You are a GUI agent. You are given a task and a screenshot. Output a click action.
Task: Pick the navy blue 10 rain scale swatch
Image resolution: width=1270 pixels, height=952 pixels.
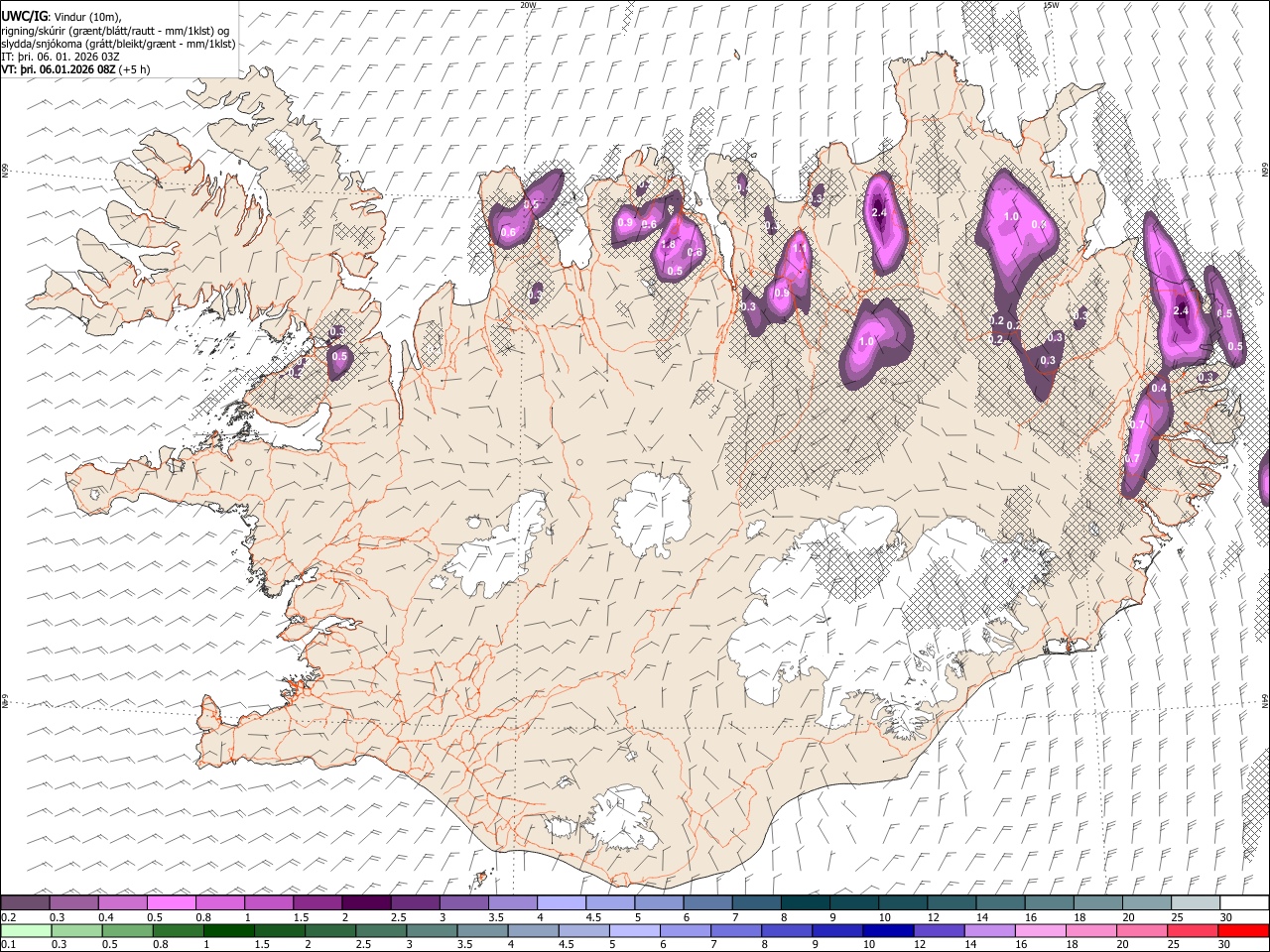click(x=888, y=930)
